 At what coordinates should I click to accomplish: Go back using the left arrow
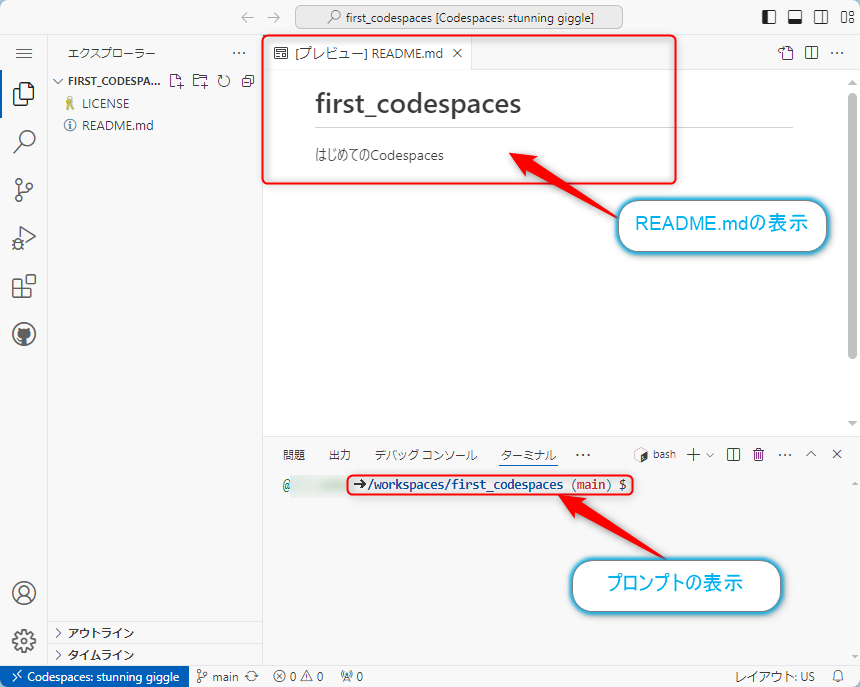(x=248, y=18)
